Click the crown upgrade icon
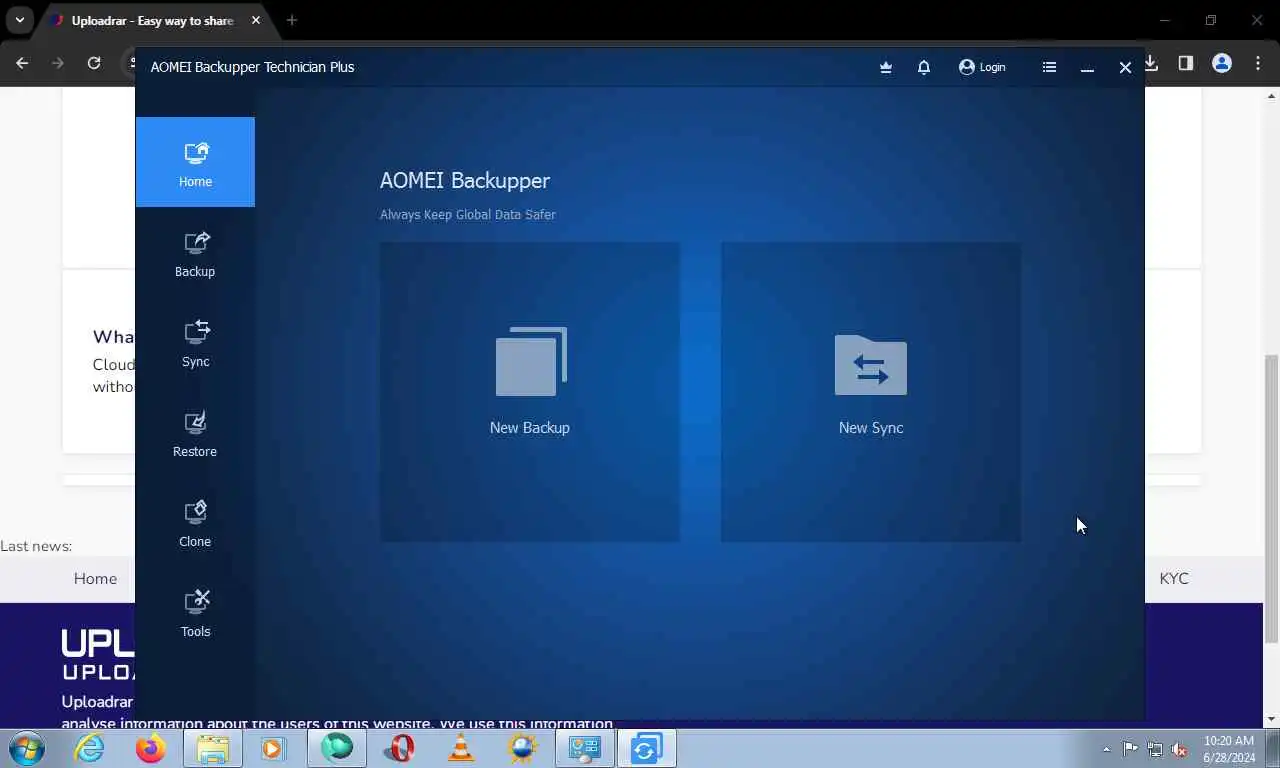1280x768 pixels. [886, 67]
